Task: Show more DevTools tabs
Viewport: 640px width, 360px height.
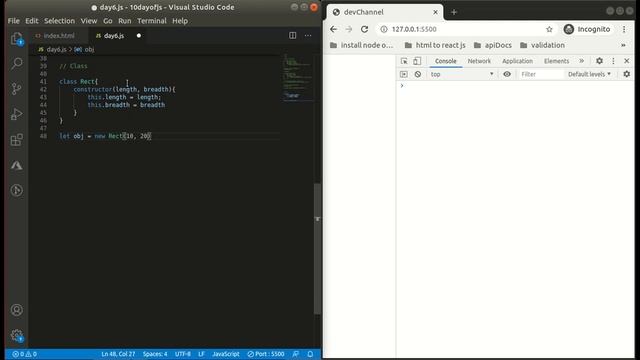Action: coord(582,61)
